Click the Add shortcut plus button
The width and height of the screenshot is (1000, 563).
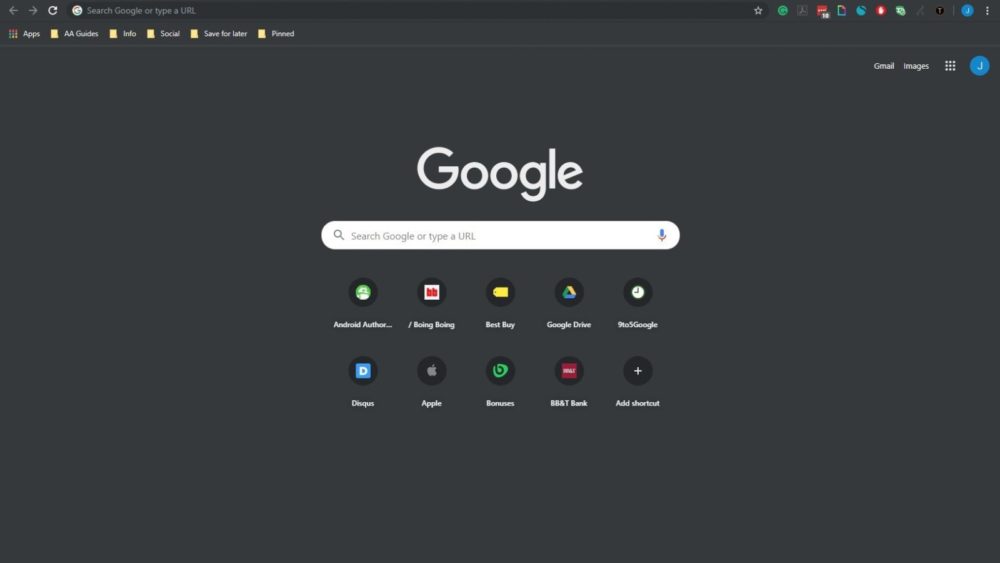[637, 370]
